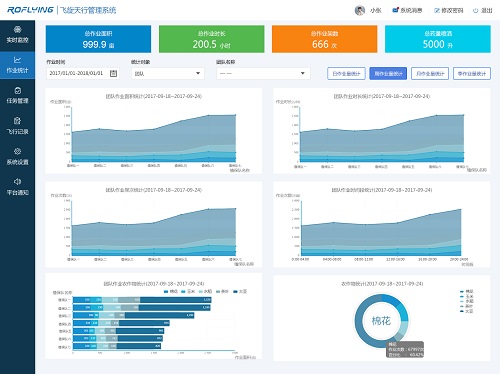
Task: Click 棉花 label in donut center
Action: (x=381, y=321)
